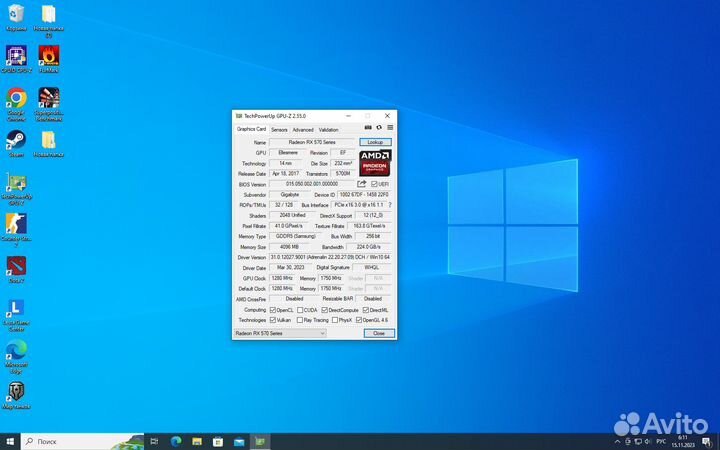
Task: Toggle the UEFI checkbox
Action: click(x=374, y=184)
